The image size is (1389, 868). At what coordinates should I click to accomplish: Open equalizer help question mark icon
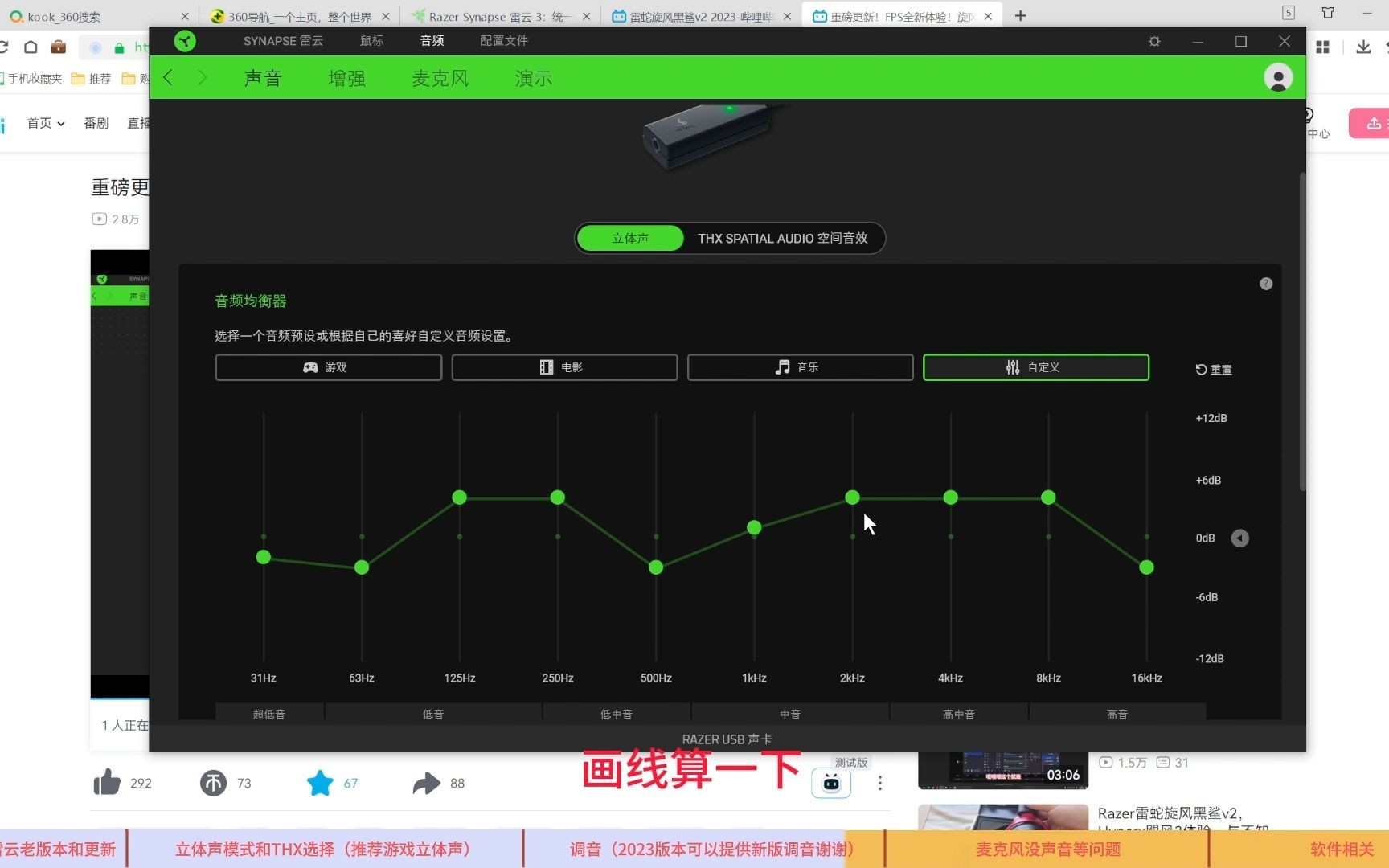pyautogui.click(x=1266, y=284)
